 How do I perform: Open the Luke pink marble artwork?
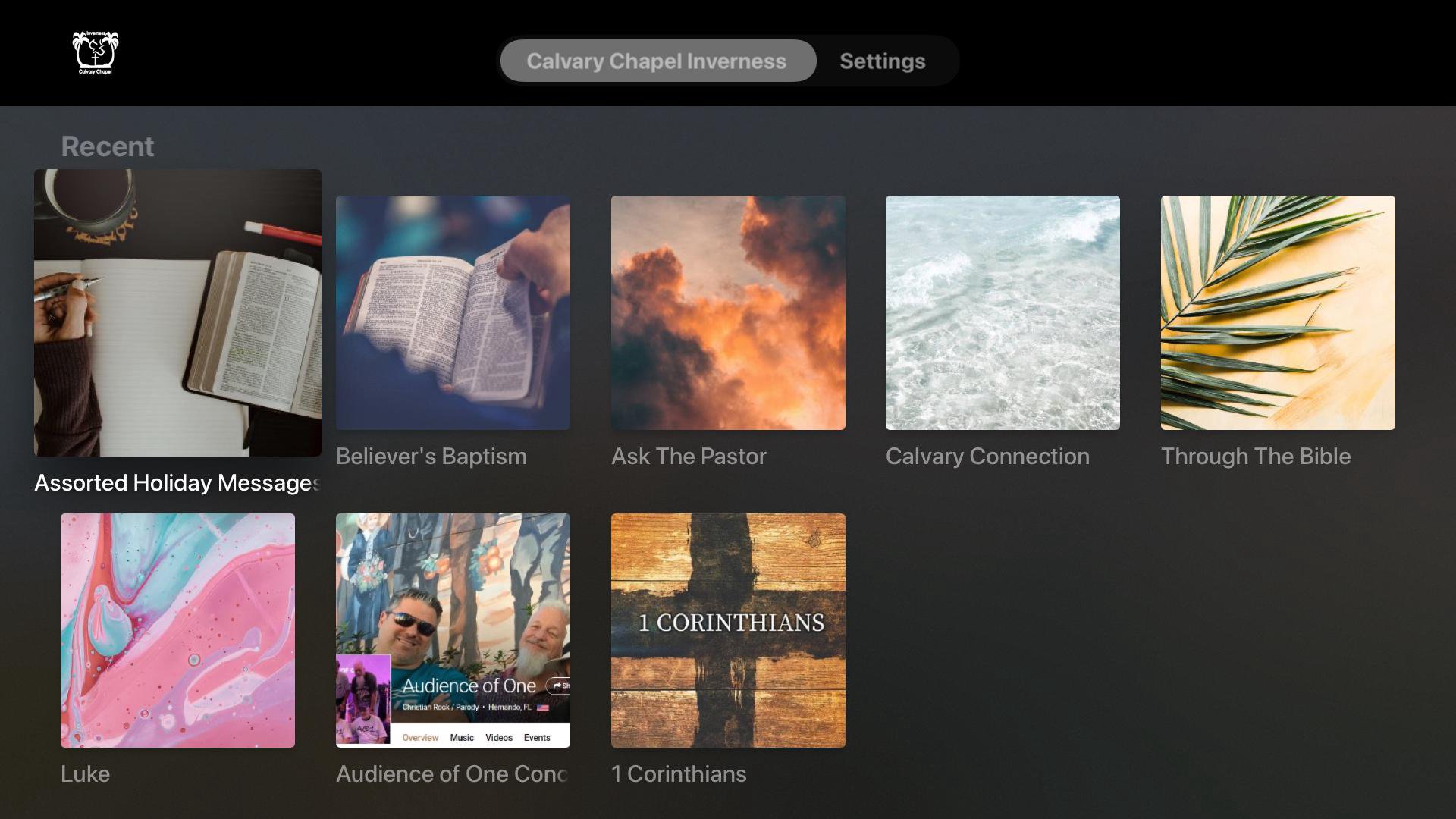[x=177, y=630]
